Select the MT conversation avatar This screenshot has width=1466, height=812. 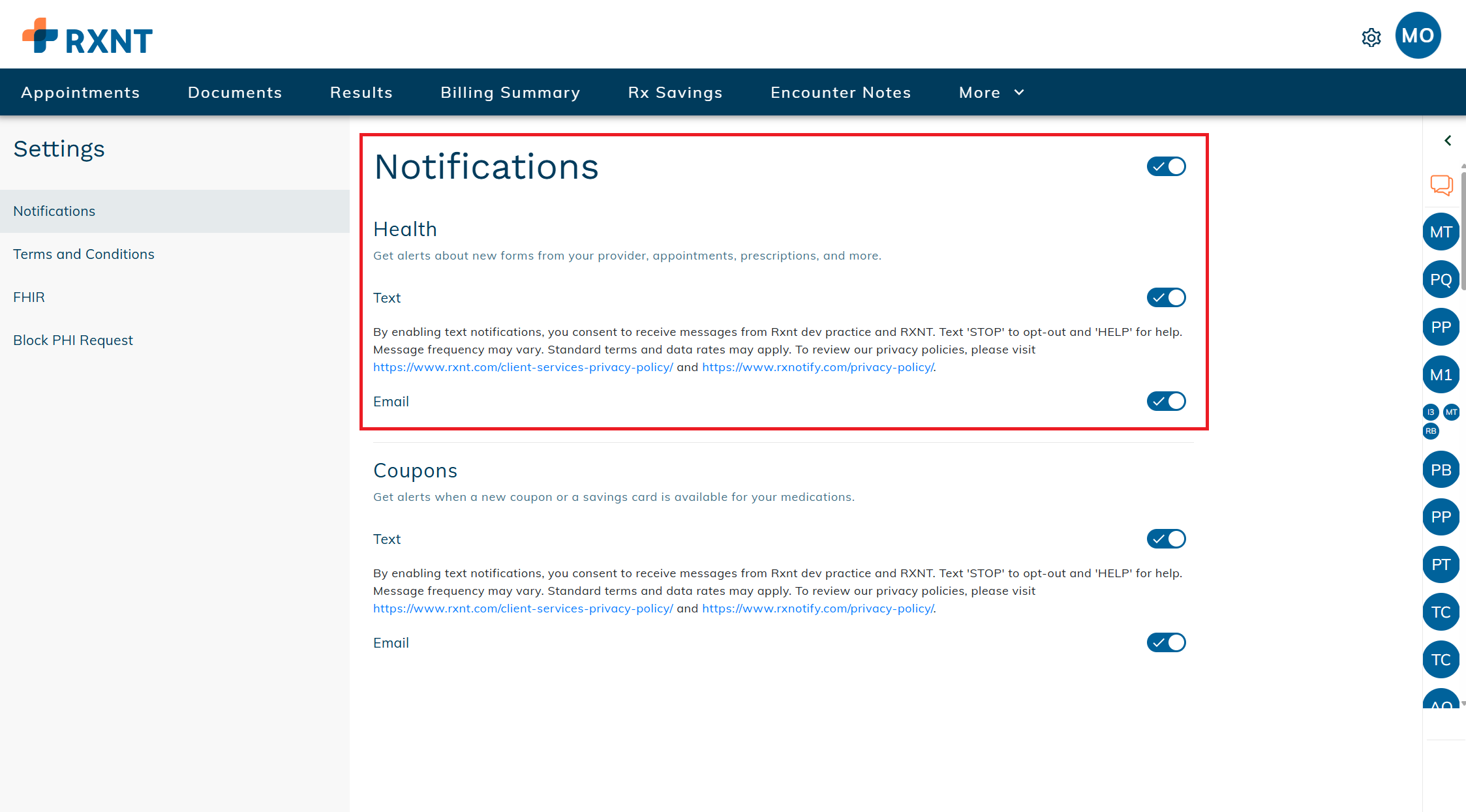1441,232
